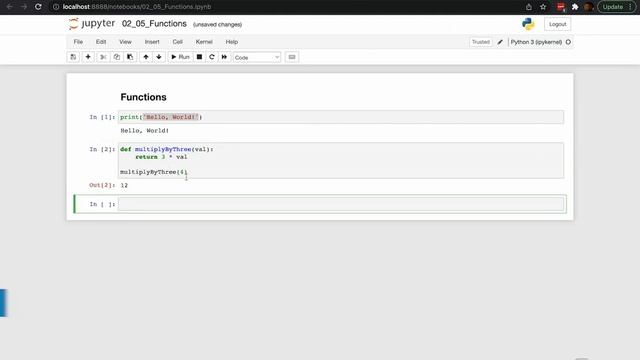
Task: Open the Cell menu
Action: click(x=178, y=42)
